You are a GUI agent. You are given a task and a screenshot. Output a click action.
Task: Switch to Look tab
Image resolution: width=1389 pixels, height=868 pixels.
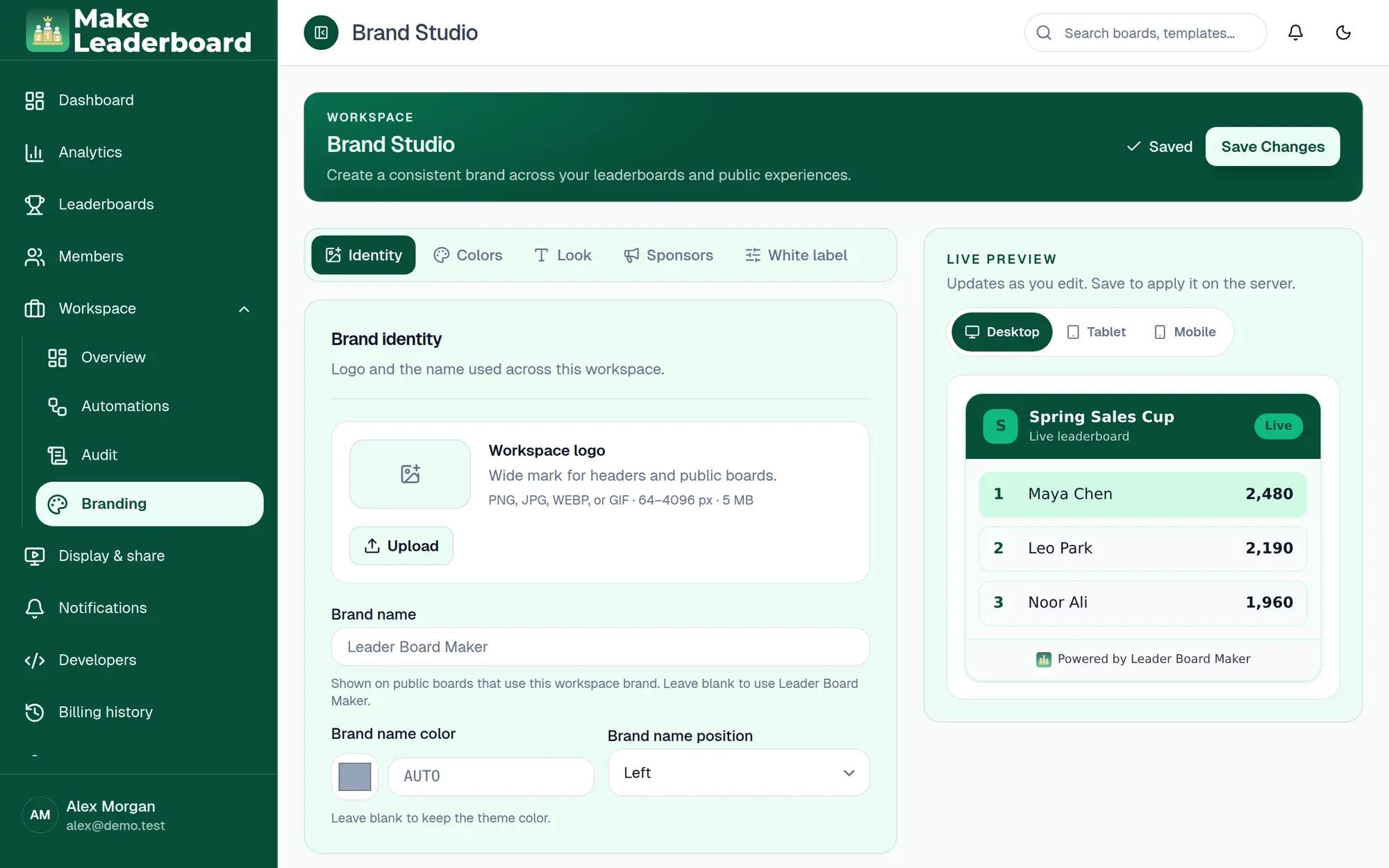[x=563, y=255]
